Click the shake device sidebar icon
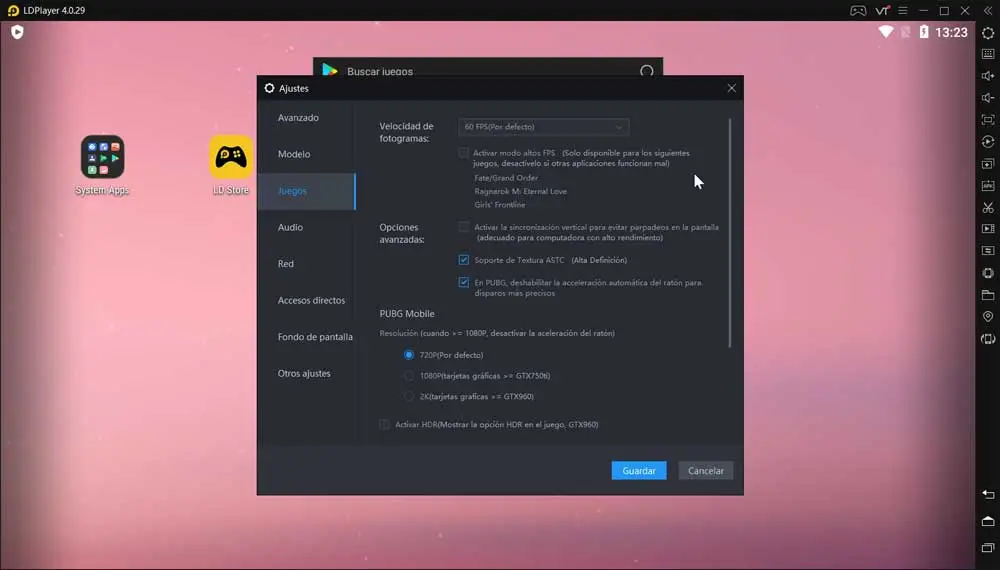The width and height of the screenshot is (1000, 570). pyautogui.click(x=988, y=273)
